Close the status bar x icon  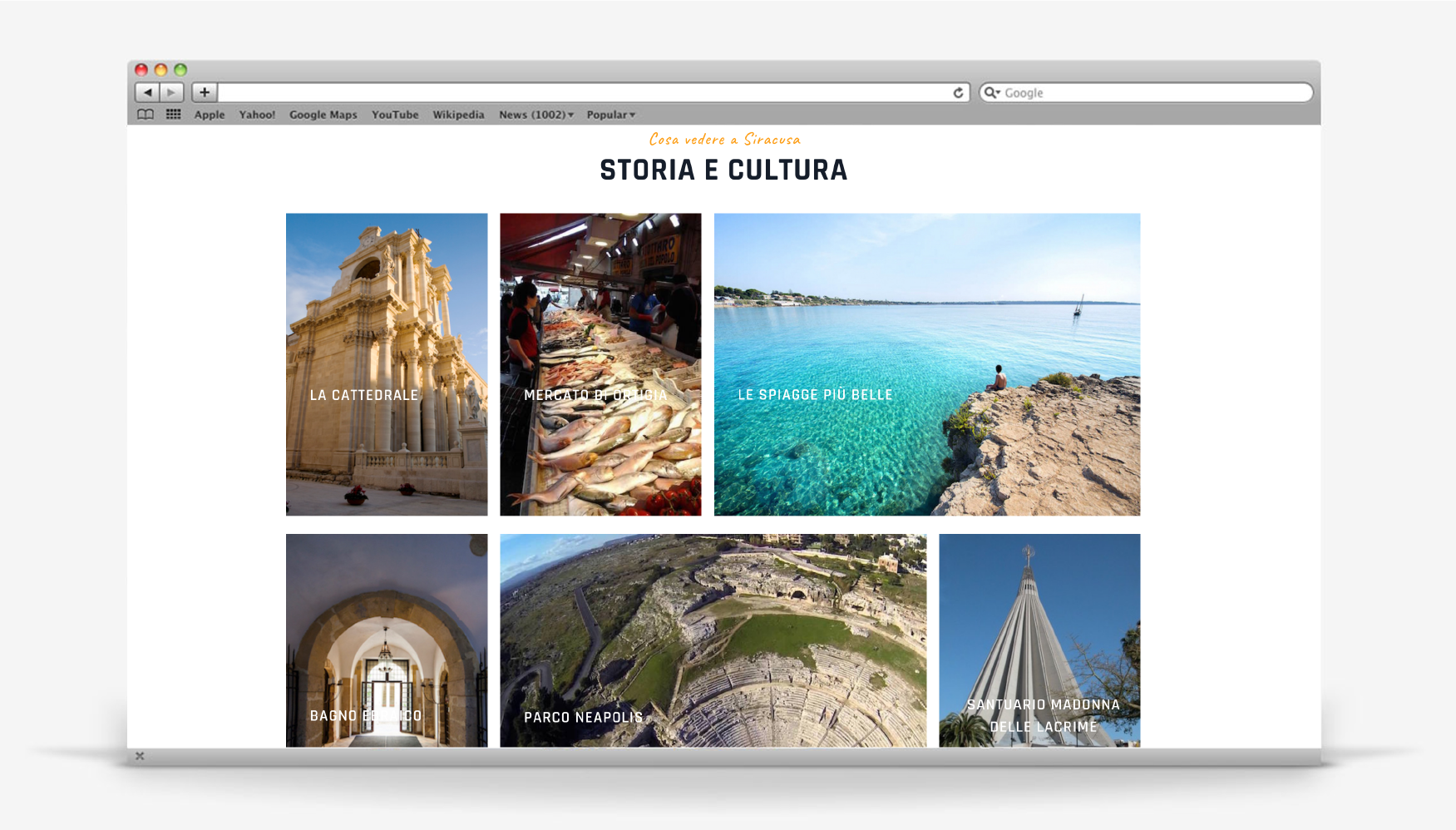click(140, 756)
